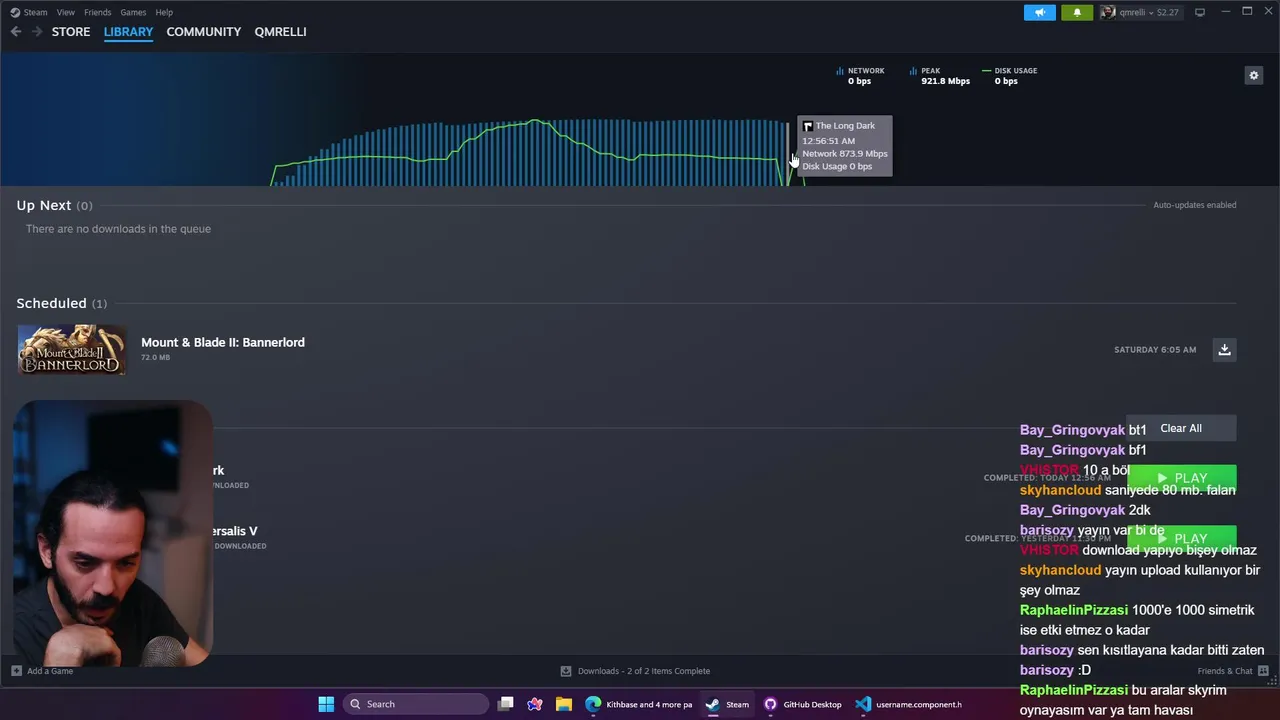Open Friends & Chat
Viewport: 1280px width, 720px height.
pos(1233,671)
